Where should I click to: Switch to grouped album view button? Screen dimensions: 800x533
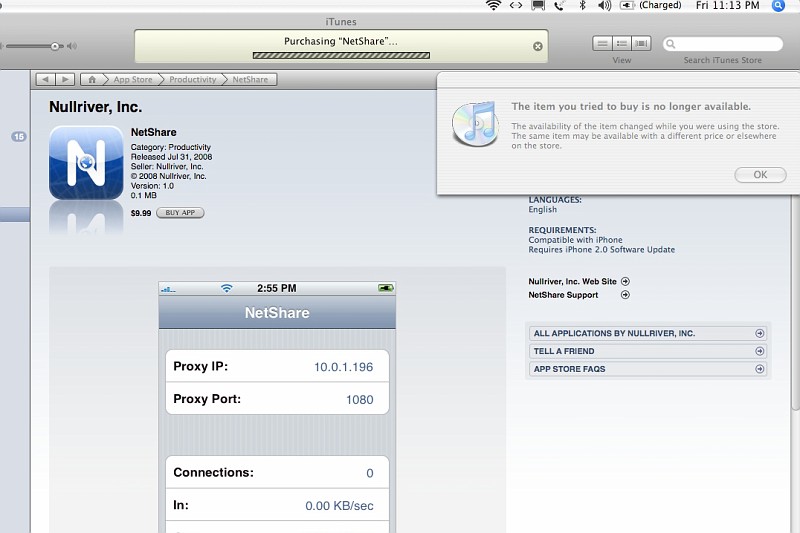[621, 43]
